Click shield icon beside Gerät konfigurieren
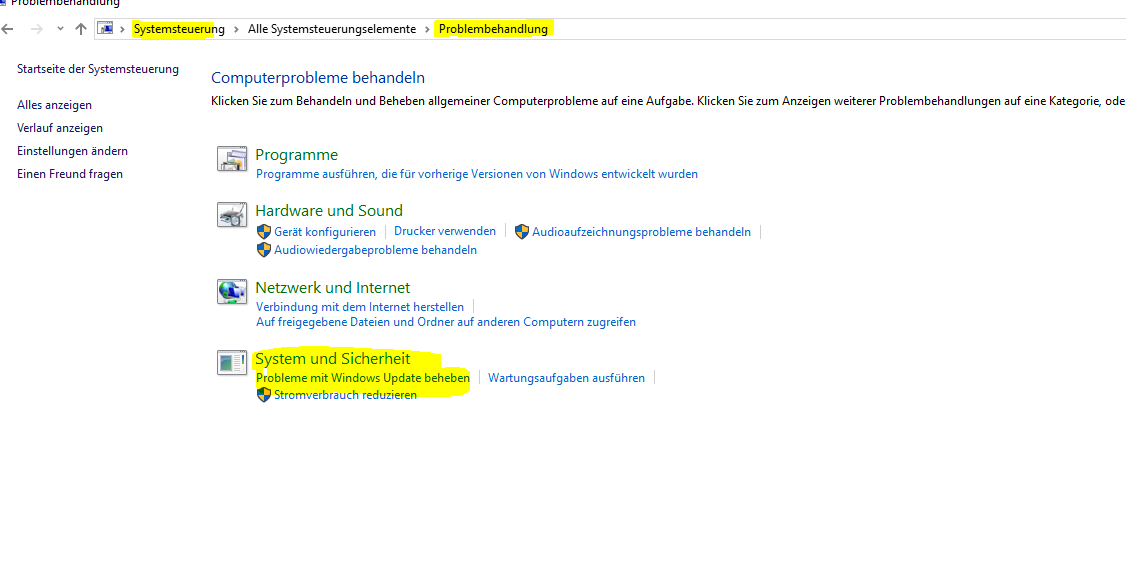Screen dimensions: 1126x562 pyautogui.click(x=264, y=232)
